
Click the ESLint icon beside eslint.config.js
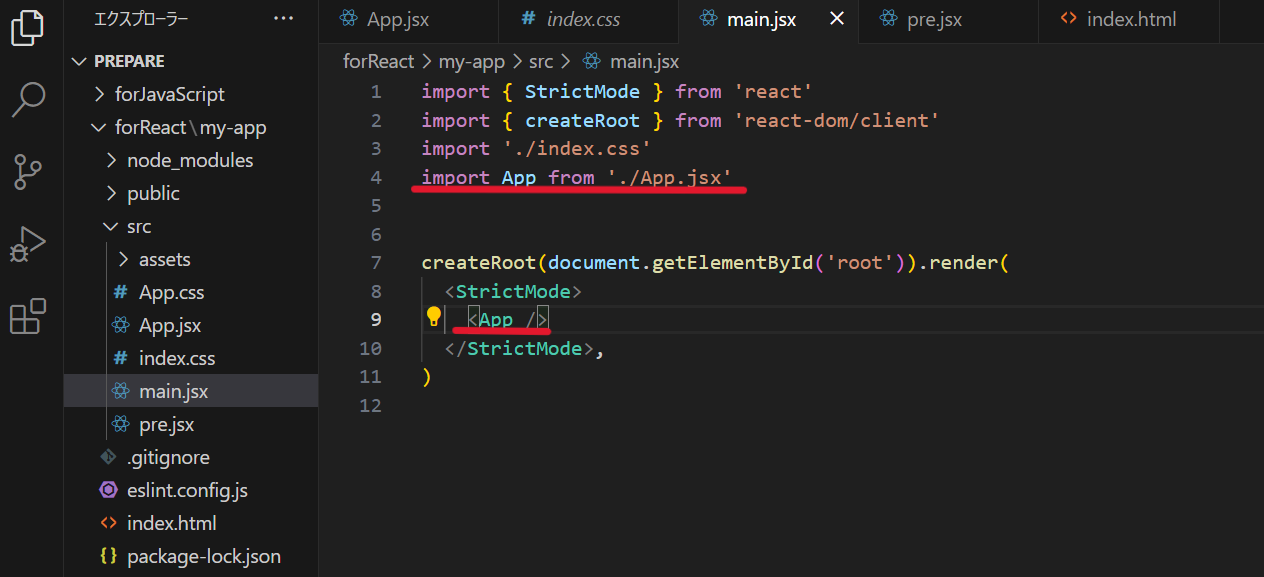[109, 490]
